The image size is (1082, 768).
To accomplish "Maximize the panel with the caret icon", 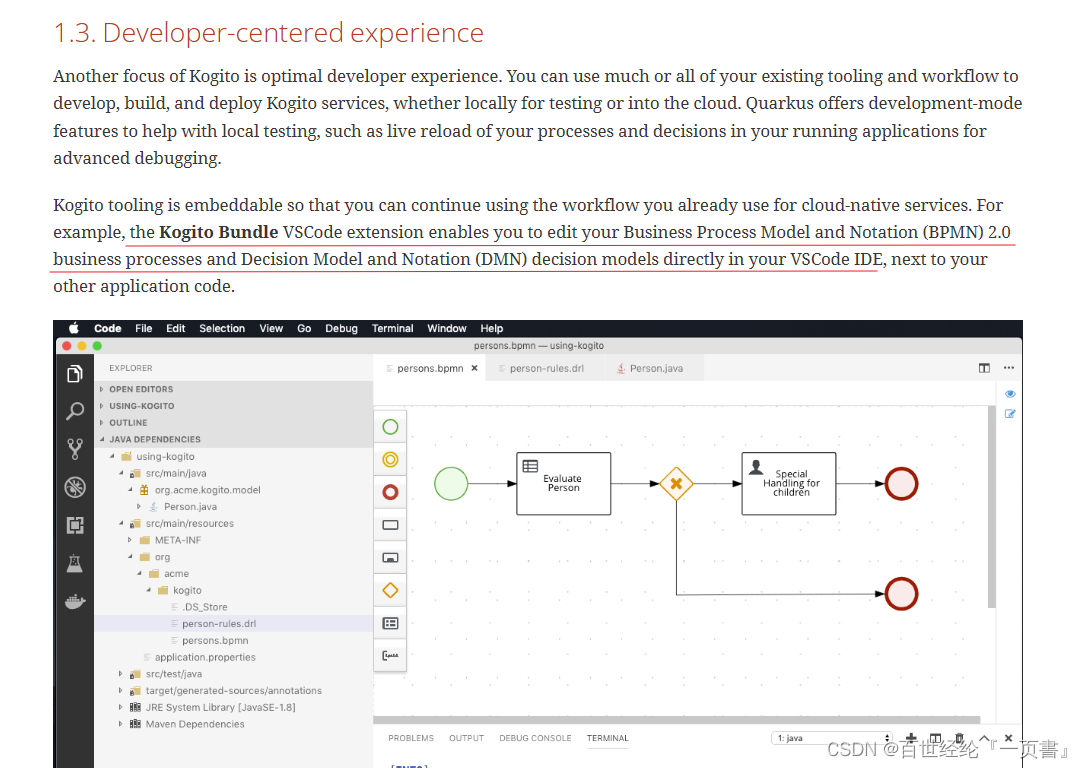I will [x=984, y=738].
